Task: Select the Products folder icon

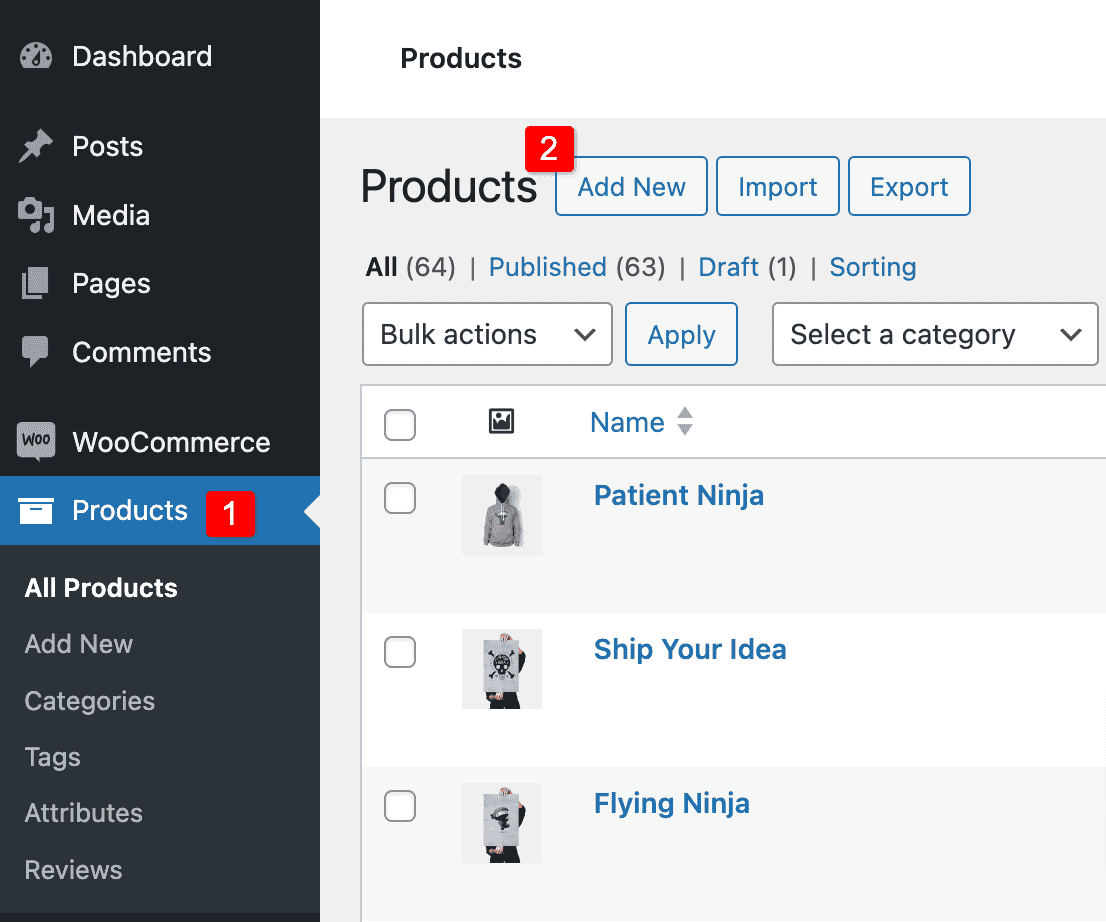Action: 35,510
